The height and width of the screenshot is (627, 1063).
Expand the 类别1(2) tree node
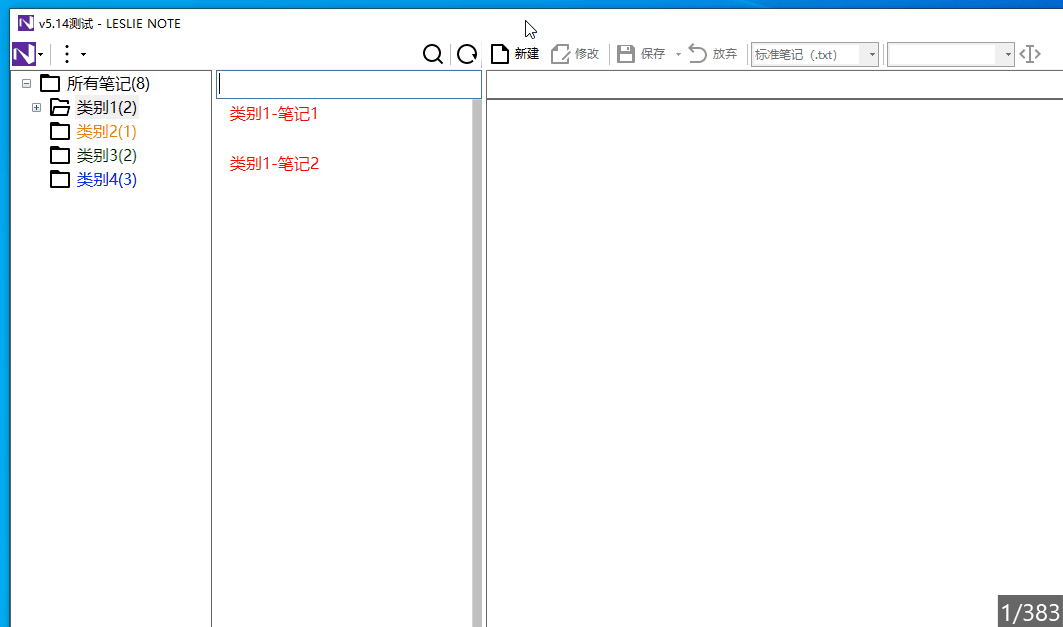tap(37, 107)
